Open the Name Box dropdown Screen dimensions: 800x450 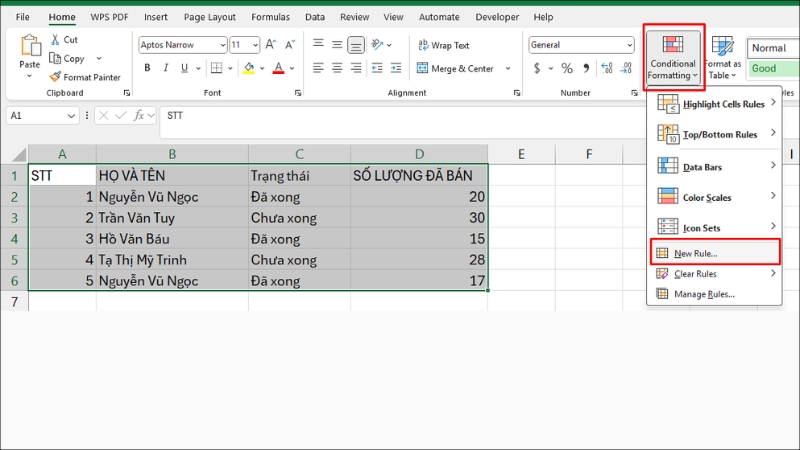click(x=71, y=116)
